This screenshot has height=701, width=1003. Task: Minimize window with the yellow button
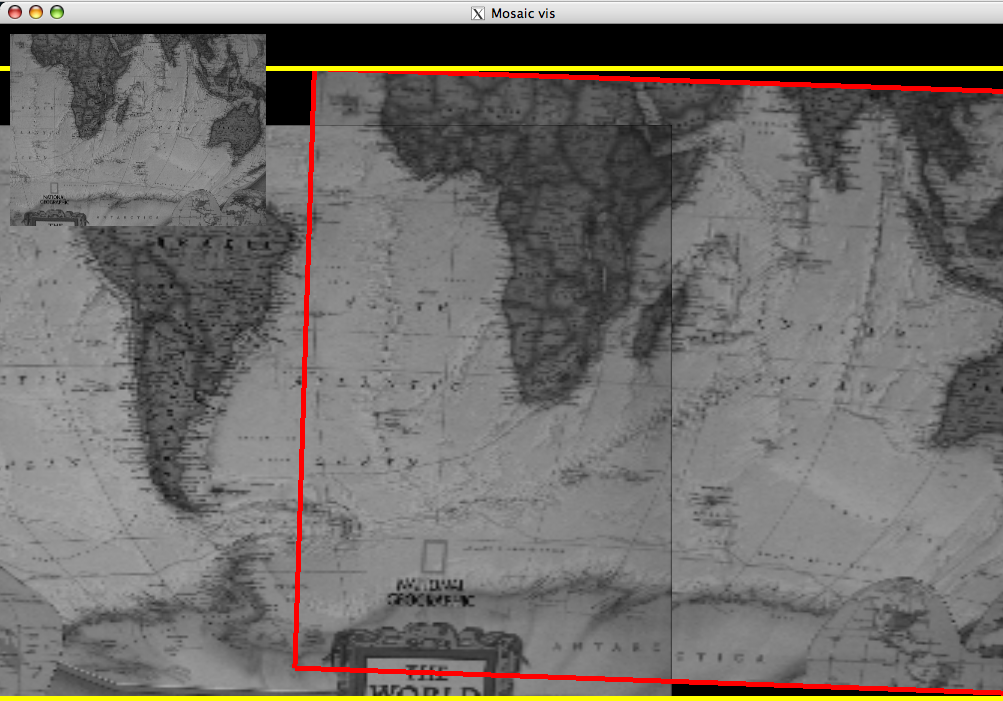36,13
